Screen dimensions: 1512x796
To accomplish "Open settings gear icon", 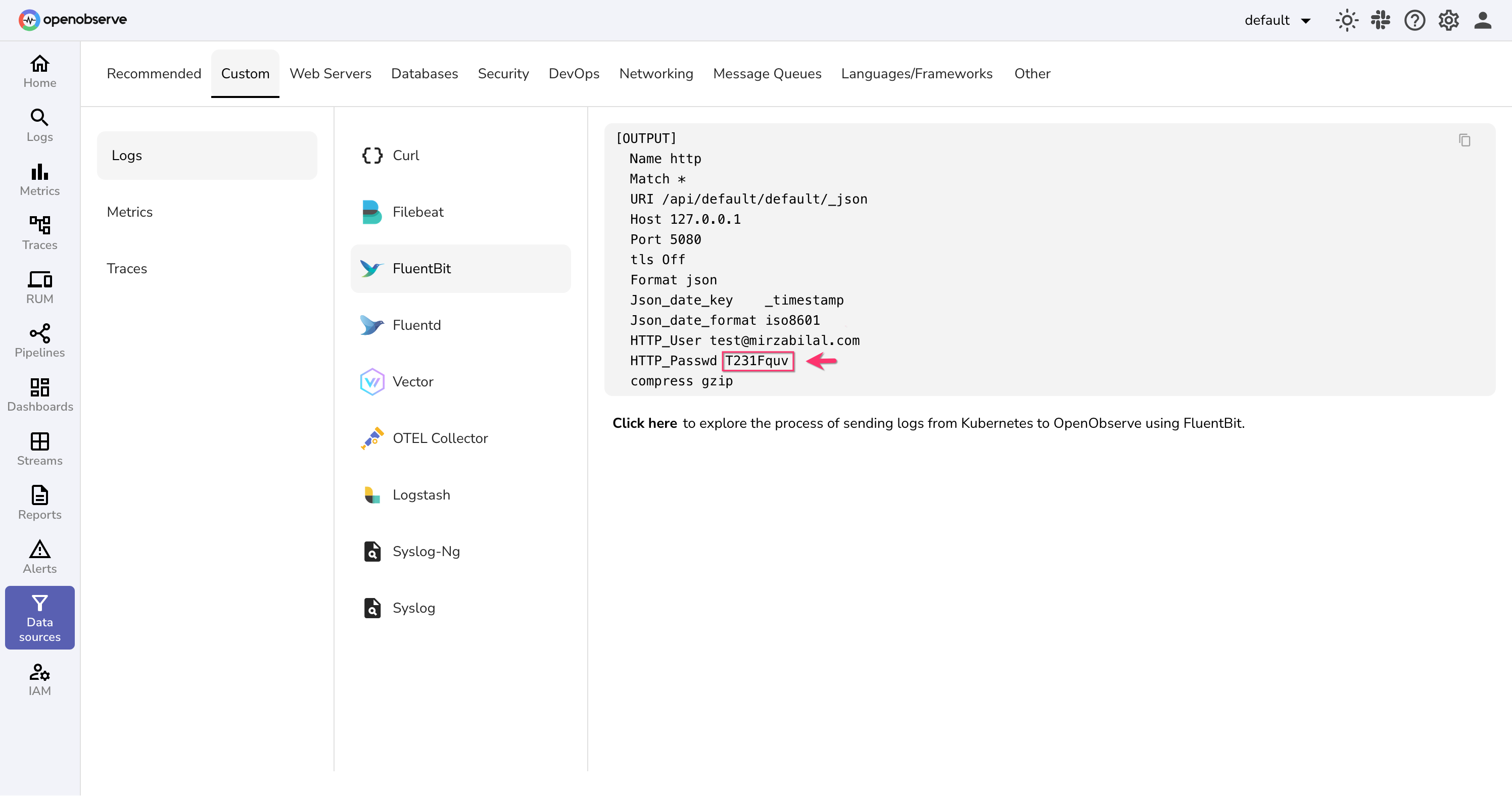I will point(1449,21).
